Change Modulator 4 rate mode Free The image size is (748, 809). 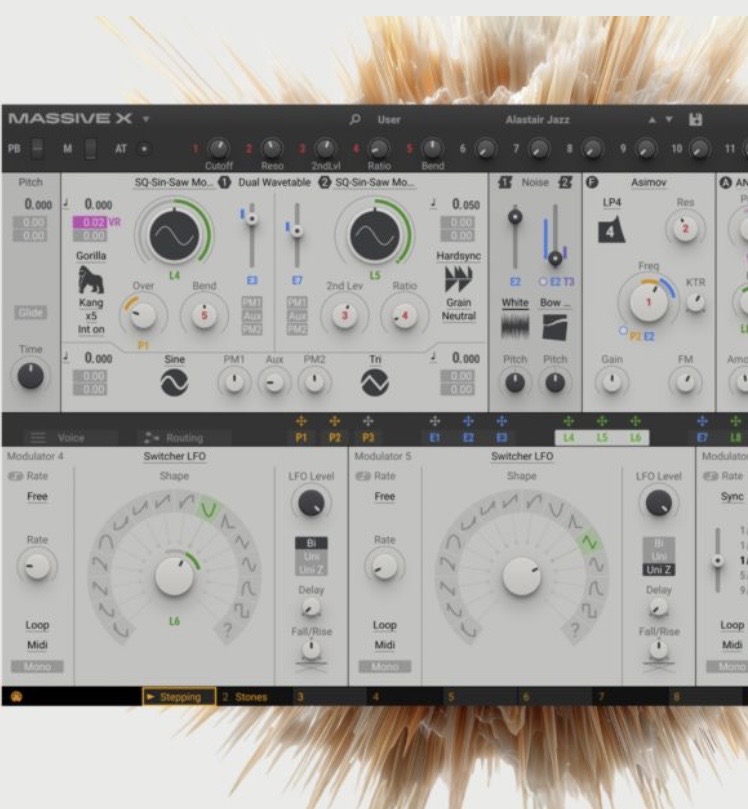[x=37, y=496]
